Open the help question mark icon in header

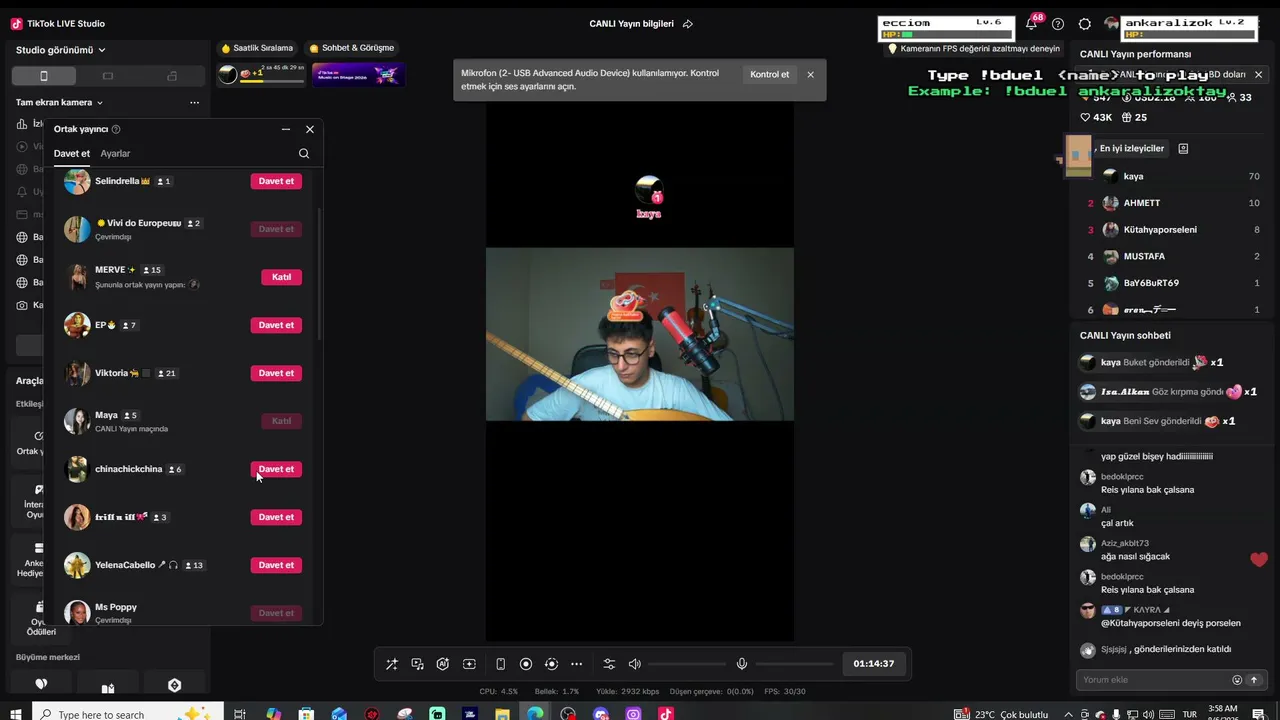(1058, 24)
